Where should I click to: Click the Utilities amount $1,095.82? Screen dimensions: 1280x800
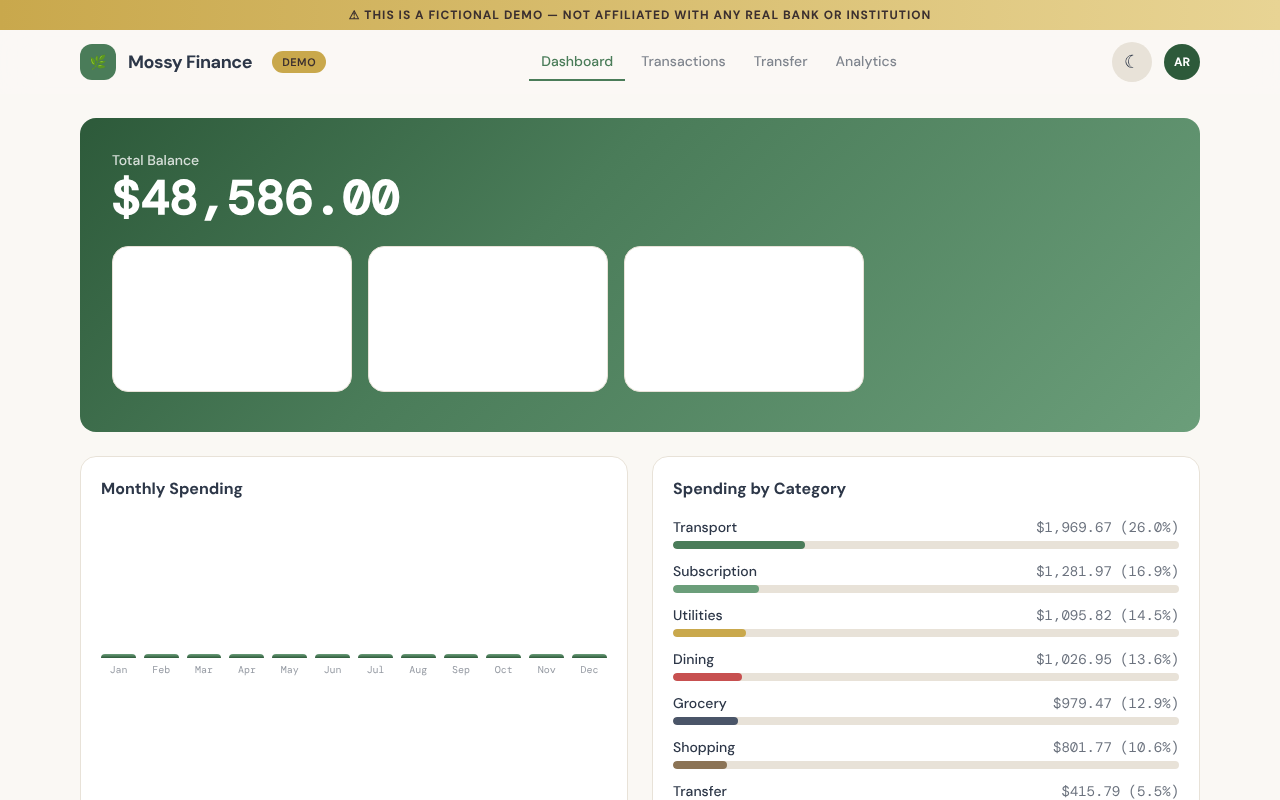(x=1073, y=616)
